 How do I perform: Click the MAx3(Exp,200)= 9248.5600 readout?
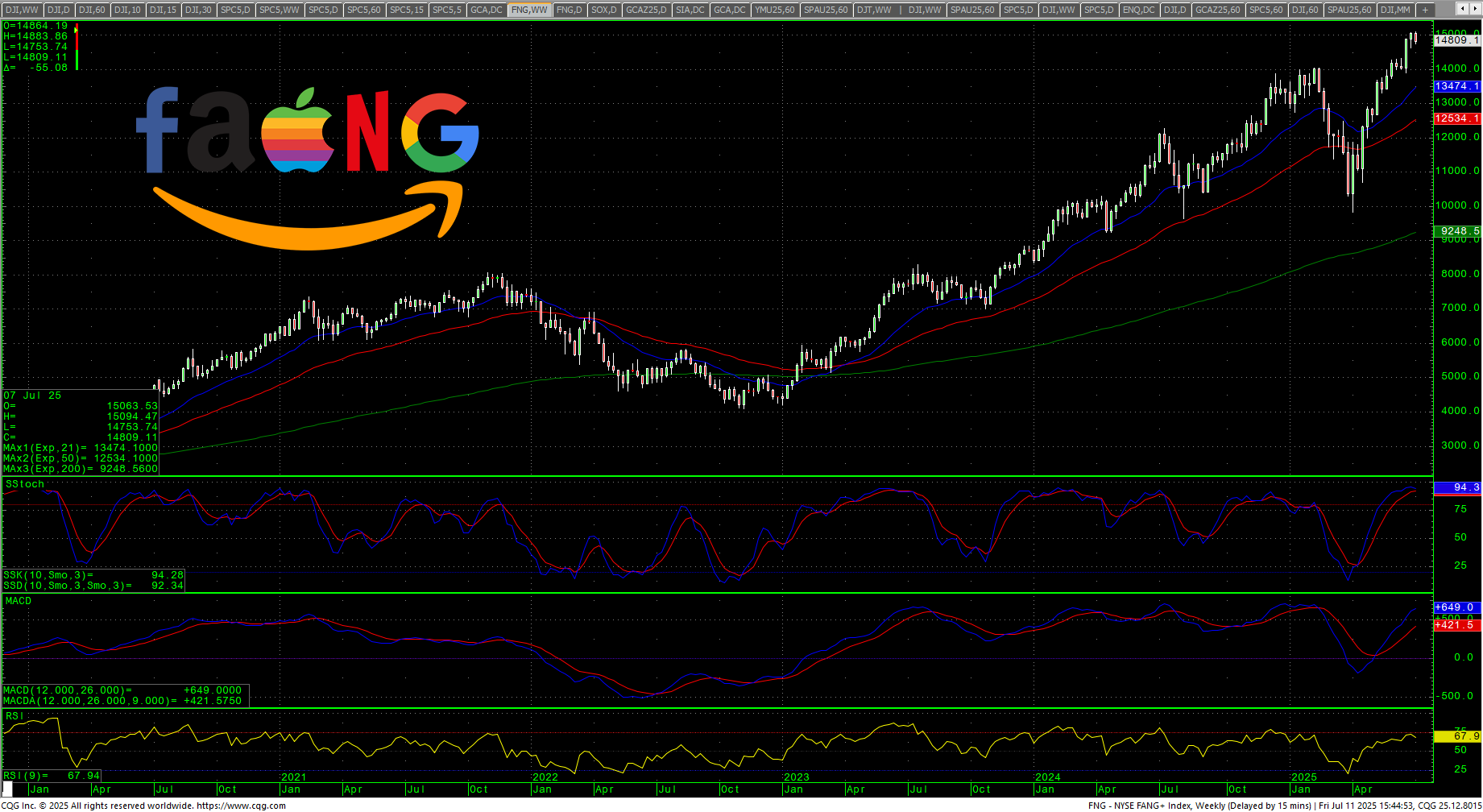click(81, 469)
